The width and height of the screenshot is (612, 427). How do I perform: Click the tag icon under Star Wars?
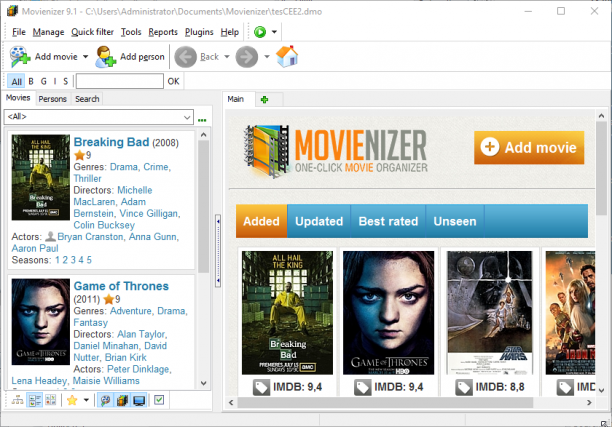coord(464,387)
